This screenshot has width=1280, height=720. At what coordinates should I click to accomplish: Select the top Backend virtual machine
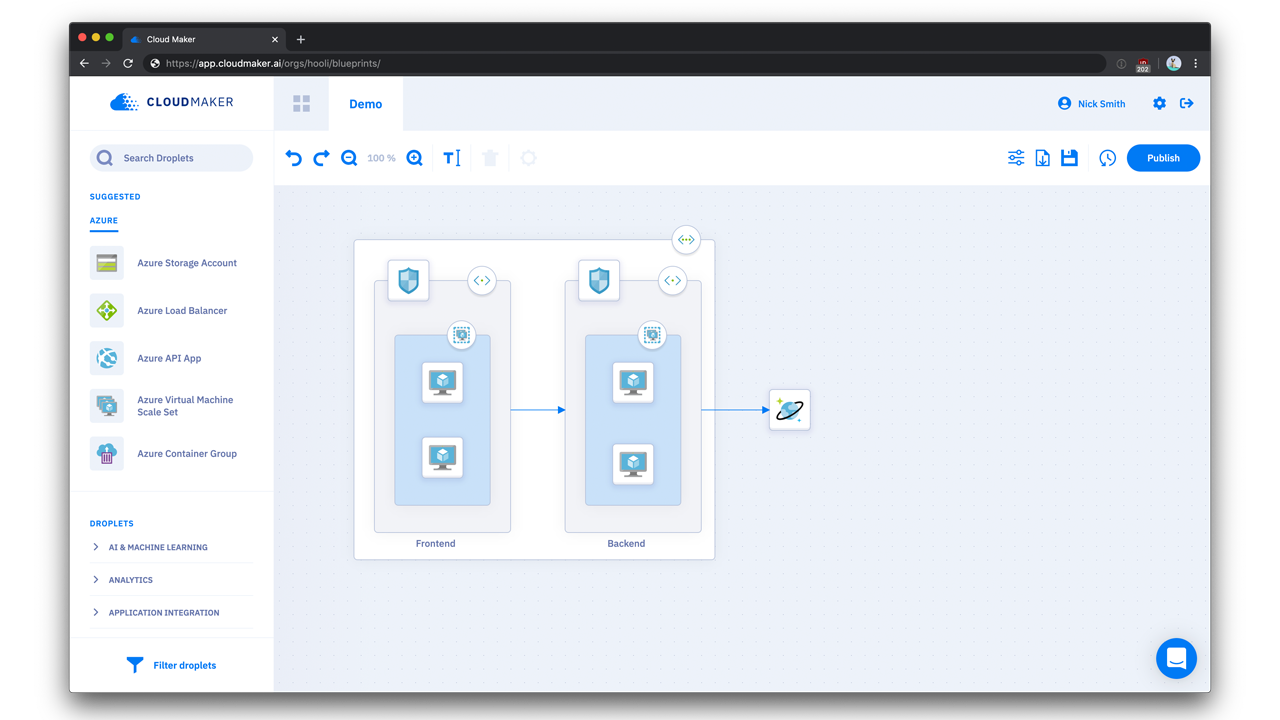coord(633,382)
